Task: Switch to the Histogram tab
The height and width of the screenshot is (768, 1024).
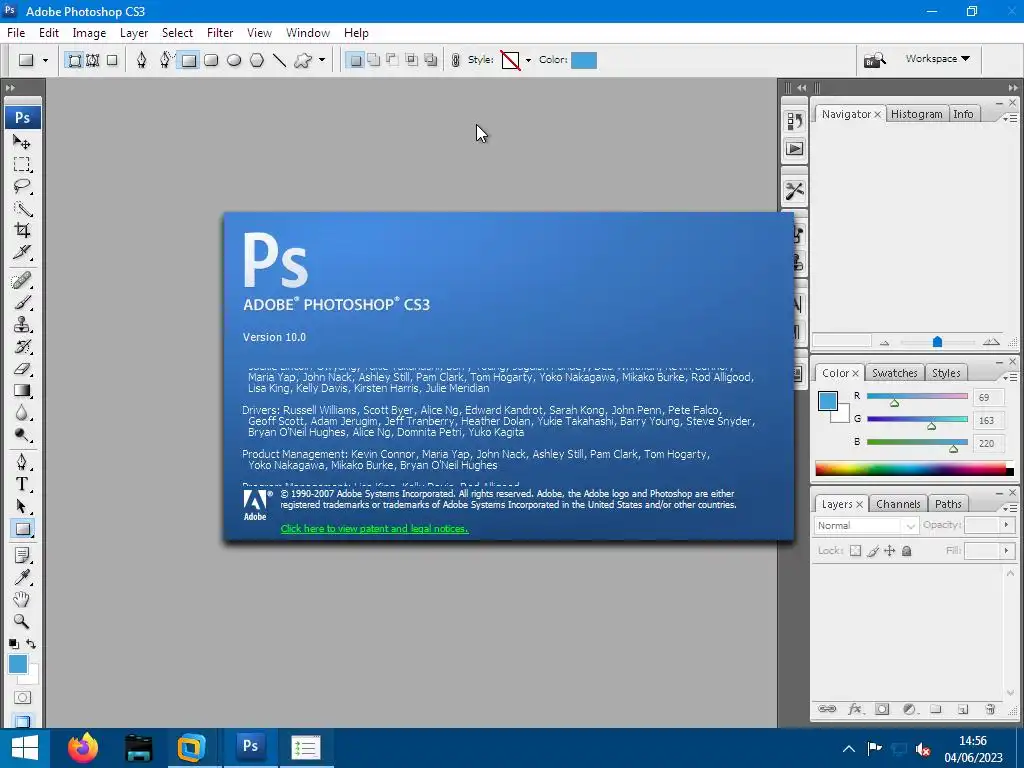Action: tap(916, 114)
